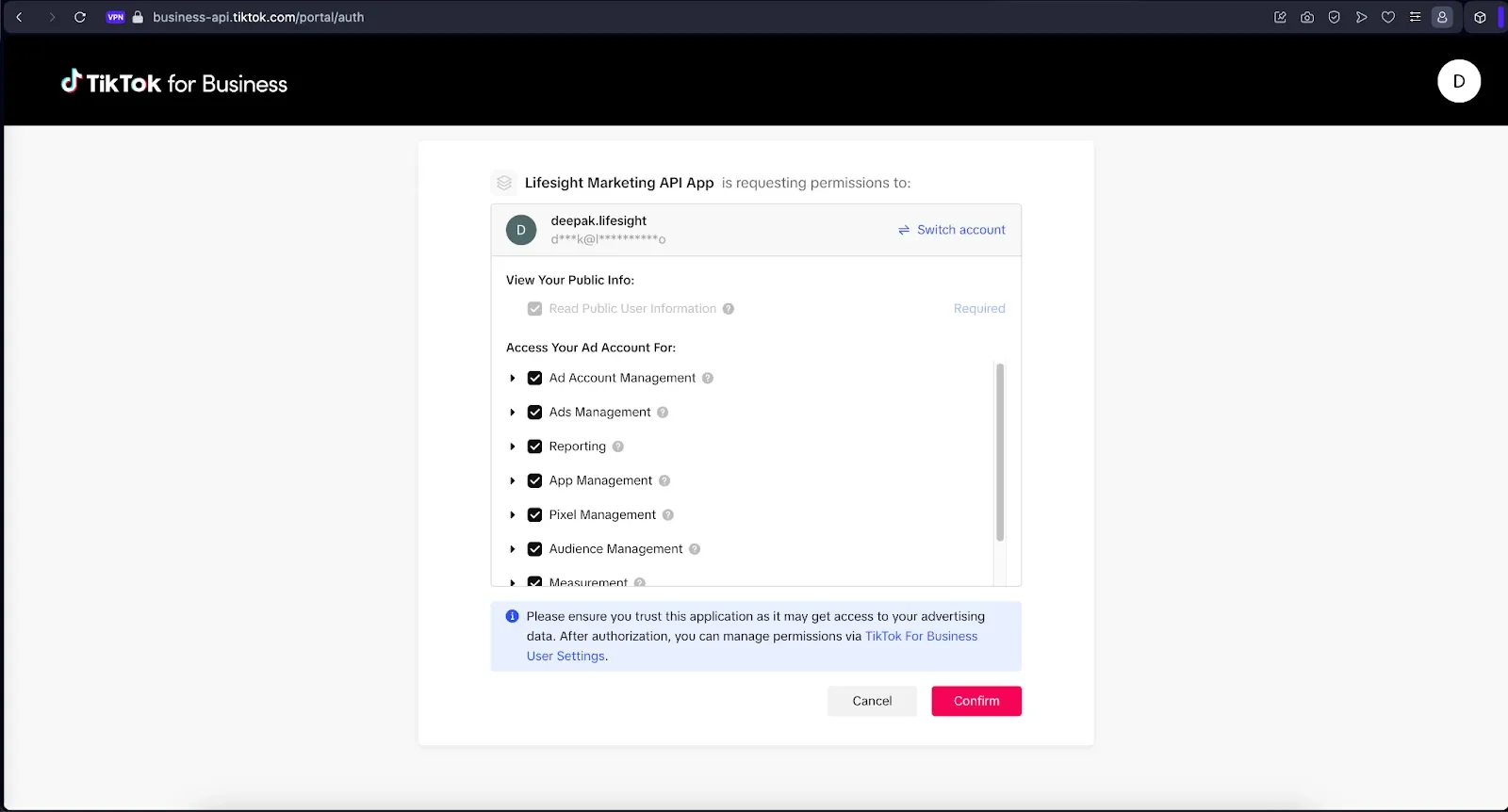The width and height of the screenshot is (1508, 812).
Task: Click the deepak.lifesight account avatar
Action: pos(521,230)
